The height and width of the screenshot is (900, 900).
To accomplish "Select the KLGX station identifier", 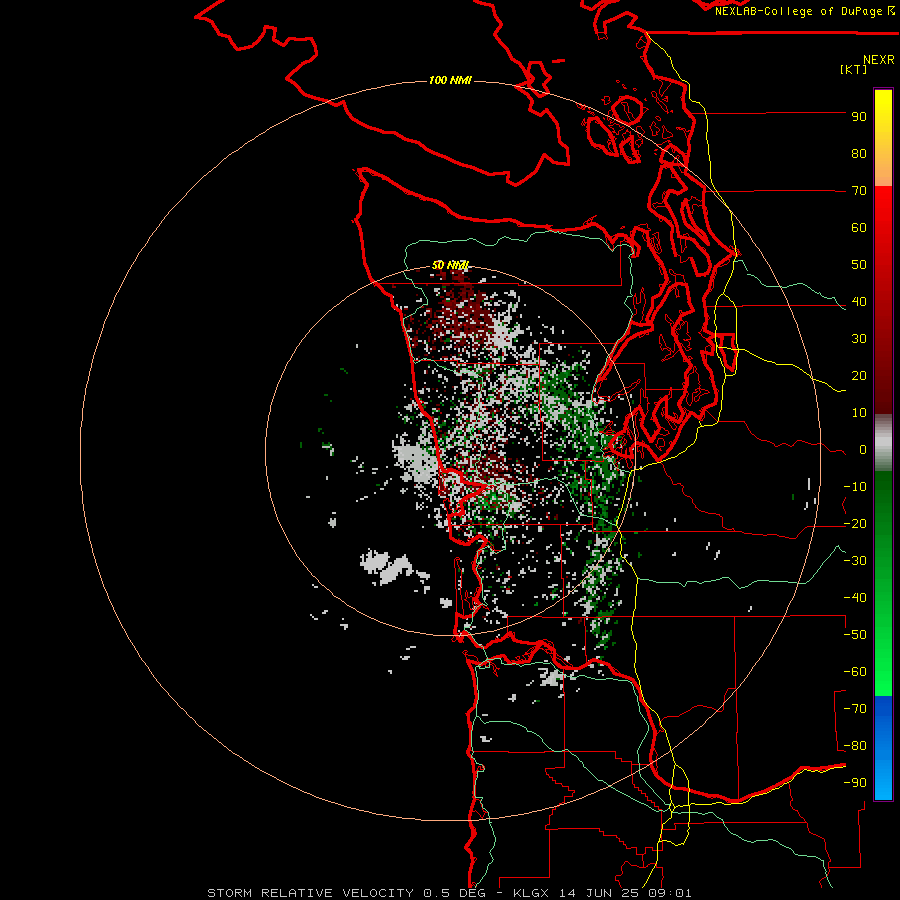I will 533,893.
